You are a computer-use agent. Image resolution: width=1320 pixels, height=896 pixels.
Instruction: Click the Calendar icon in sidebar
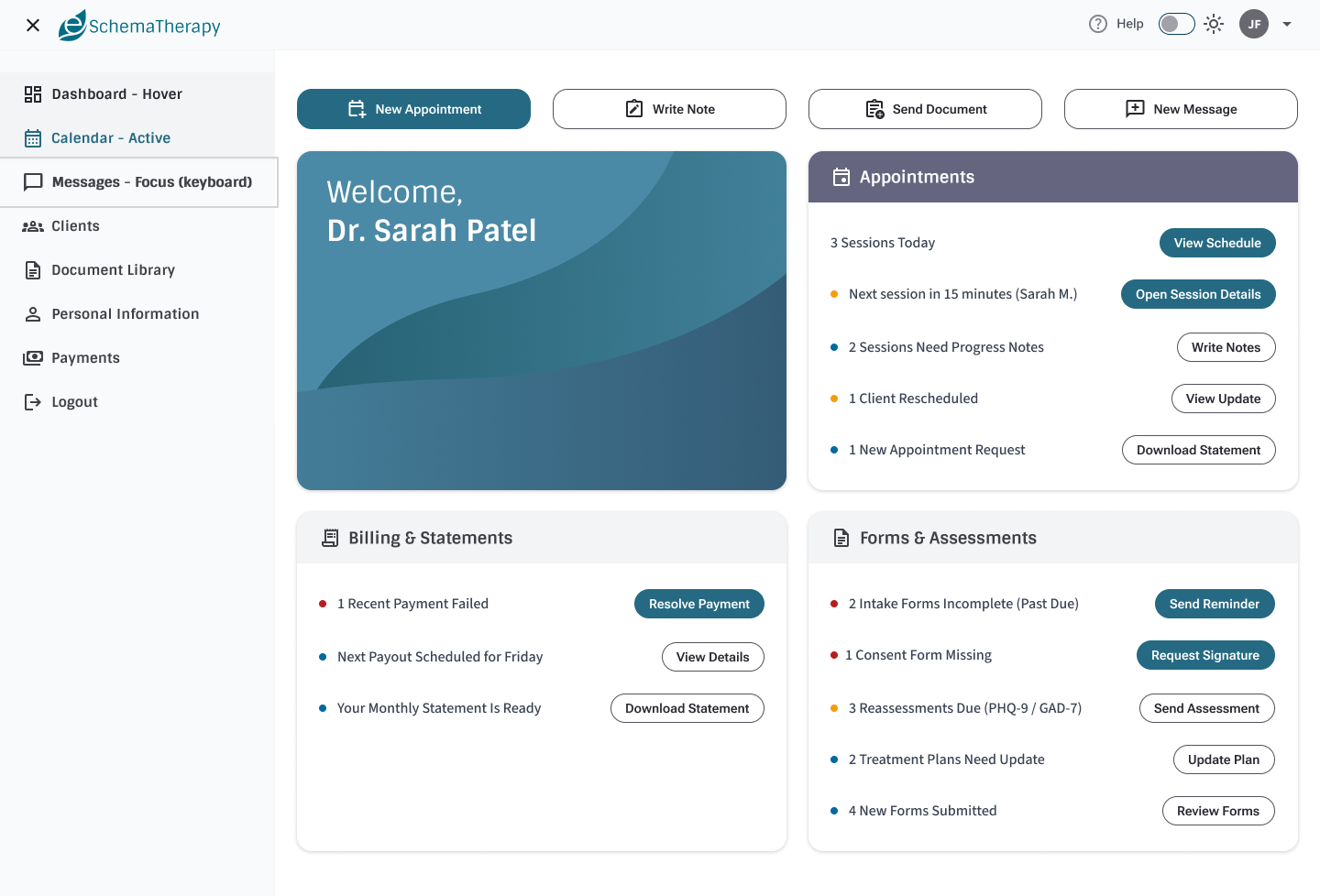point(33,138)
